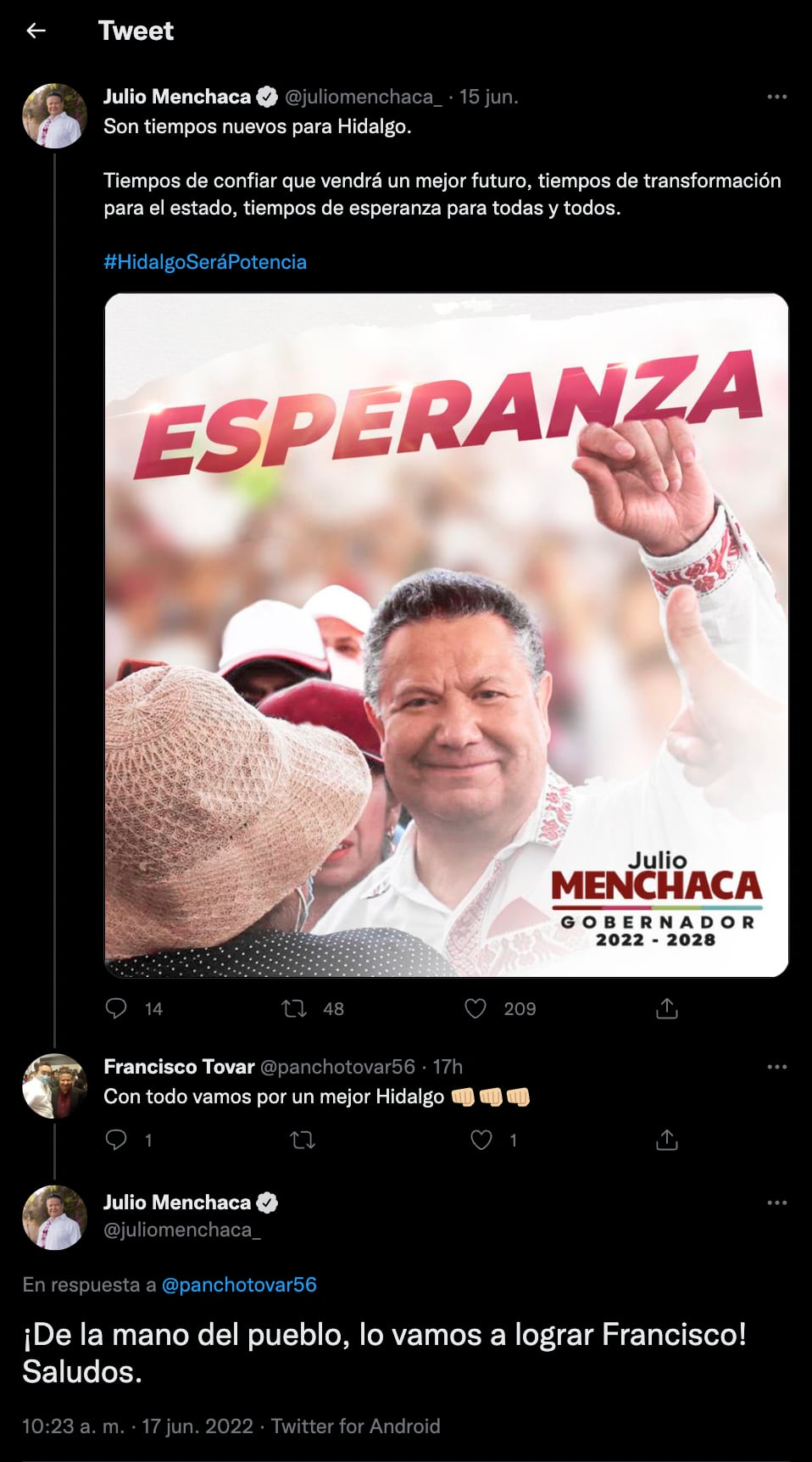View the Esperanza campaign image

pos(447,635)
